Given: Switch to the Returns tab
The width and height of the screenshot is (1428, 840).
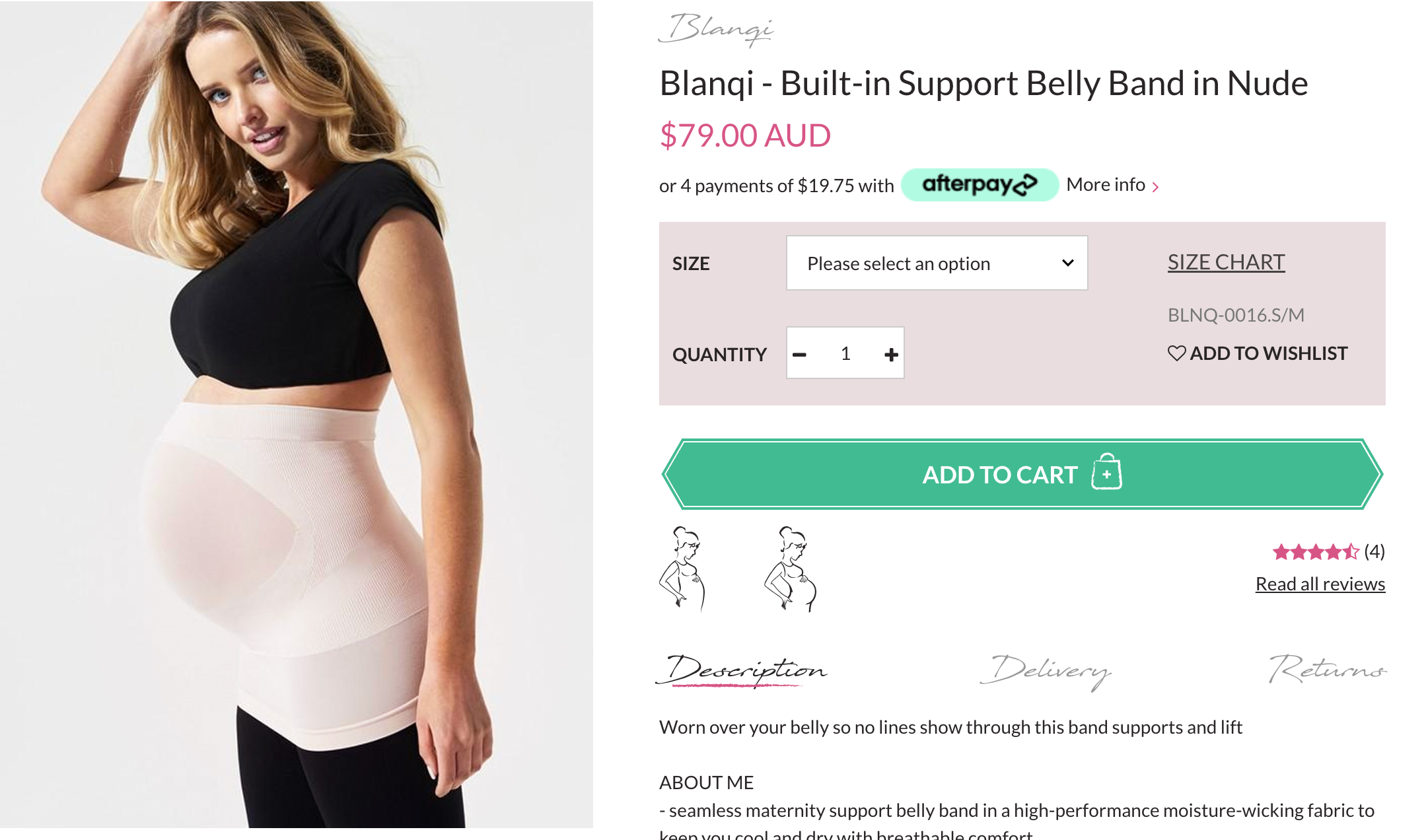Looking at the screenshot, I should 1328,669.
